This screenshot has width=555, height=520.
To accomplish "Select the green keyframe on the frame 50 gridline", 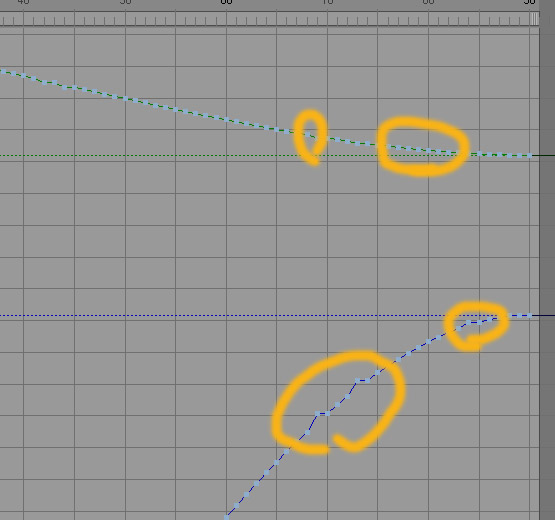I will pyautogui.click(x=125, y=99).
